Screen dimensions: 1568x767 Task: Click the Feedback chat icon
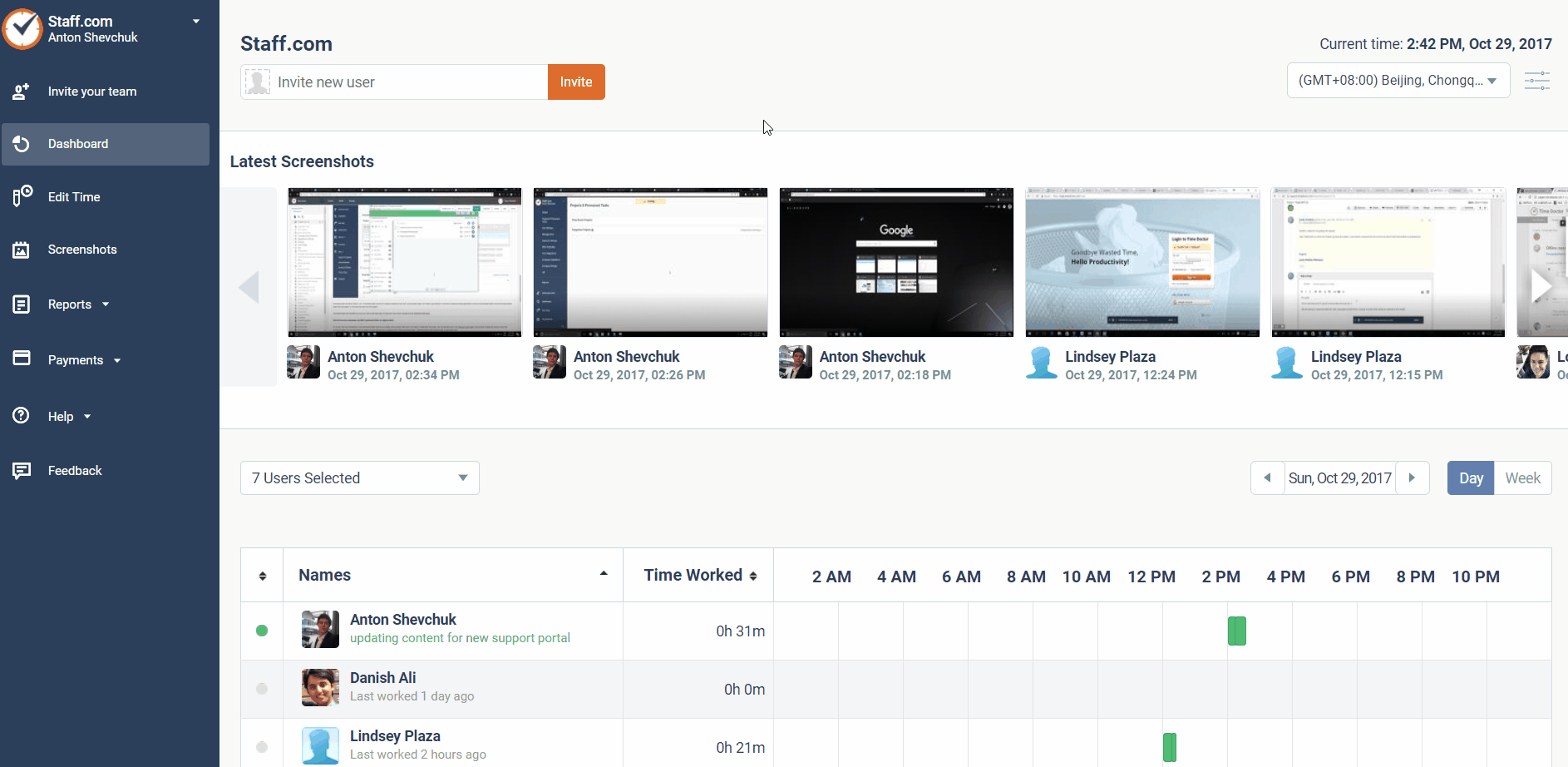(x=22, y=471)
